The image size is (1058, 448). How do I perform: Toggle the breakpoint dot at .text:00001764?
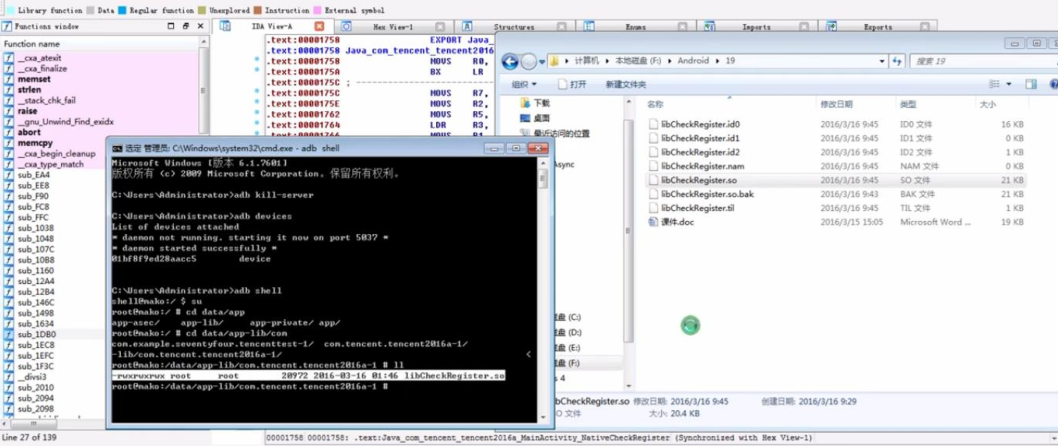click(x=256, y=125)
